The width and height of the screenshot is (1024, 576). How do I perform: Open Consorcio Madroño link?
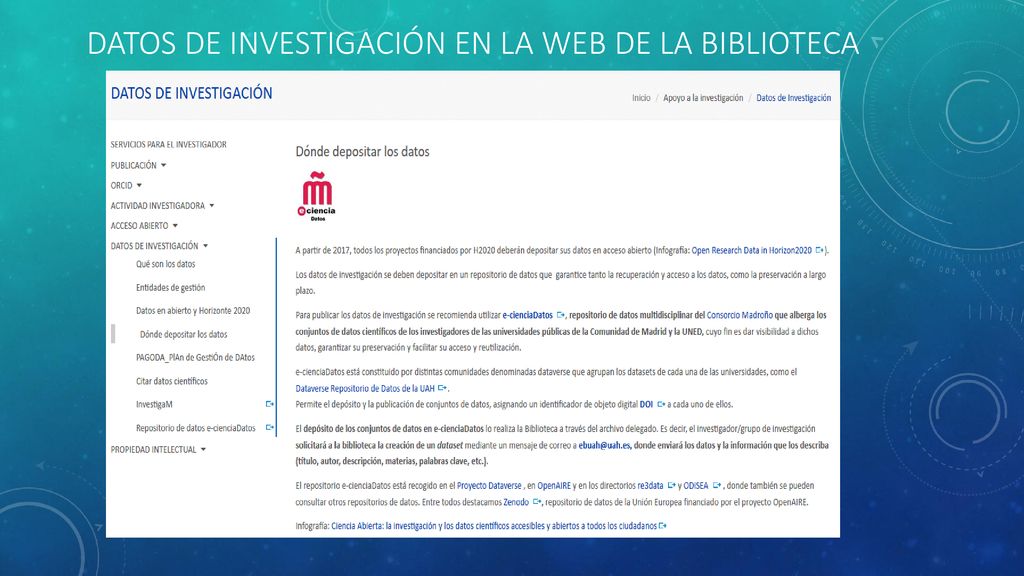click(x=739, y=315)
